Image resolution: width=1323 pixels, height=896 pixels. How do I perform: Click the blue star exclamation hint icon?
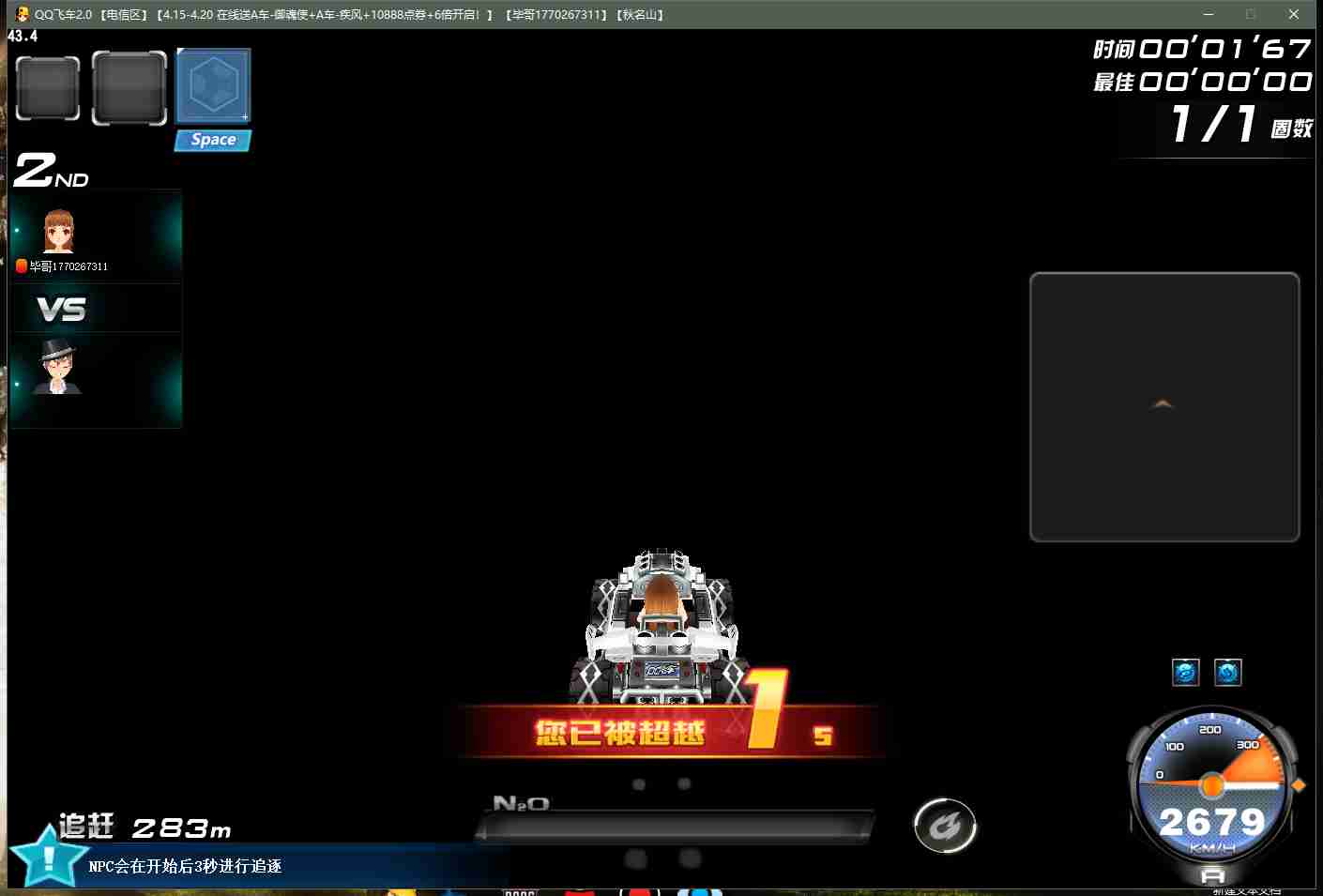(x=47, y=856)
